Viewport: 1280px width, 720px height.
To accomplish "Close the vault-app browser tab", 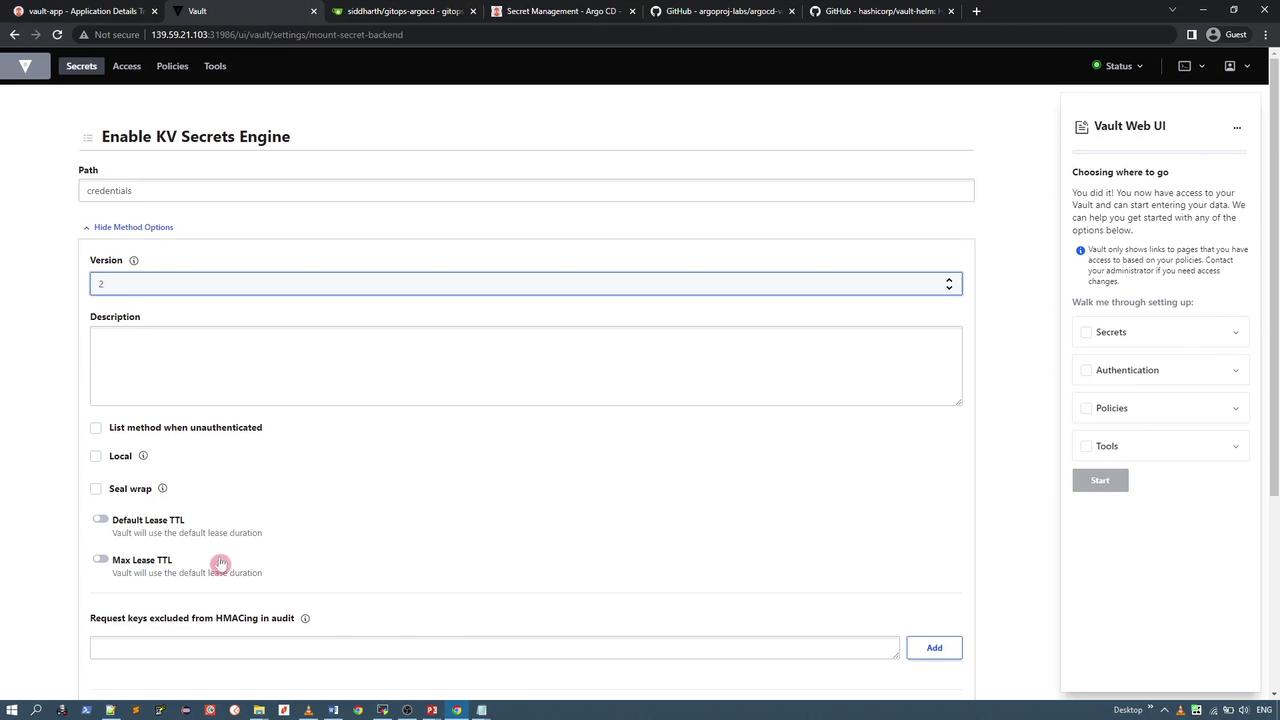I will [154, 11].
